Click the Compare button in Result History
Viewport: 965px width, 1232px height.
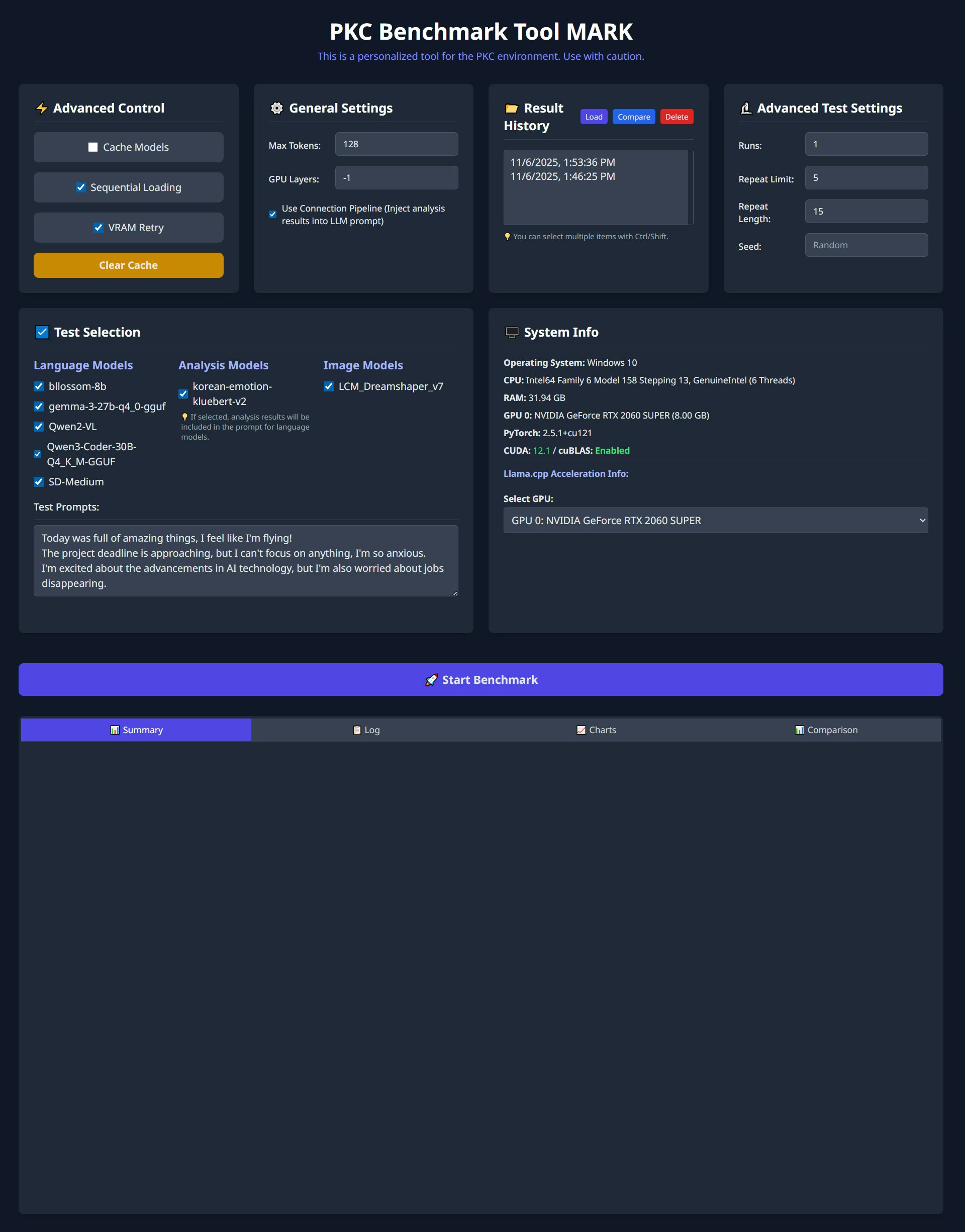[633, 117]
